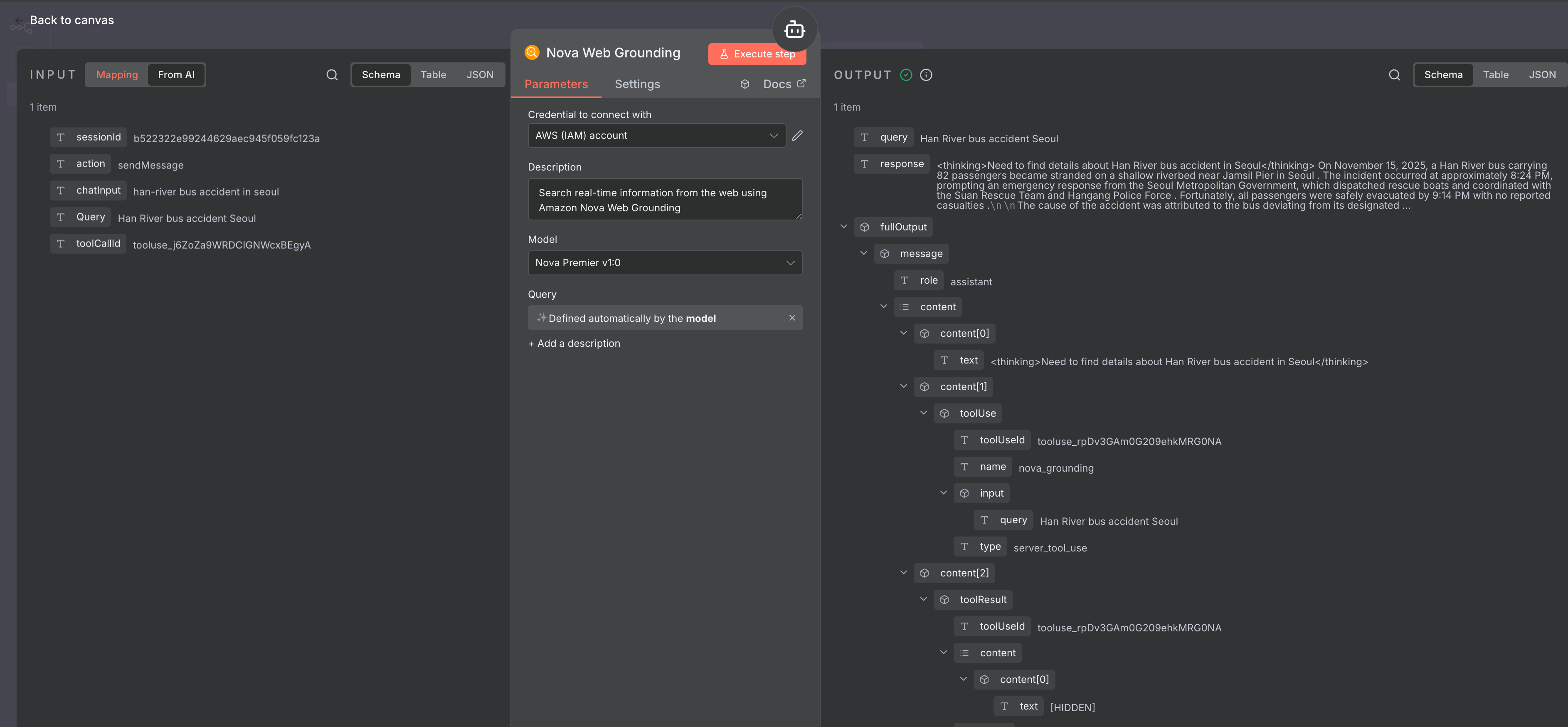Screen dimensions: 1568x727
Task: Click the Back to canvas arrow icon
Action: pos(19,20)
